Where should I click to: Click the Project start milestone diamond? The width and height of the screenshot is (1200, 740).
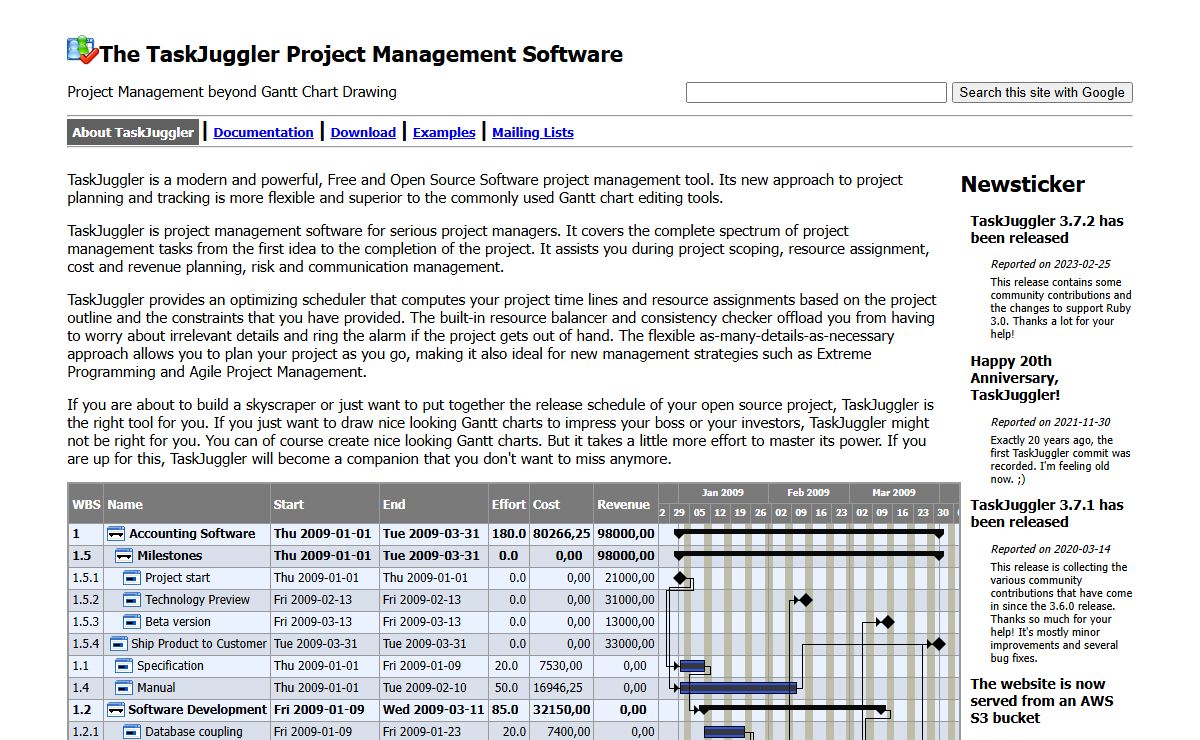point(680,578)
